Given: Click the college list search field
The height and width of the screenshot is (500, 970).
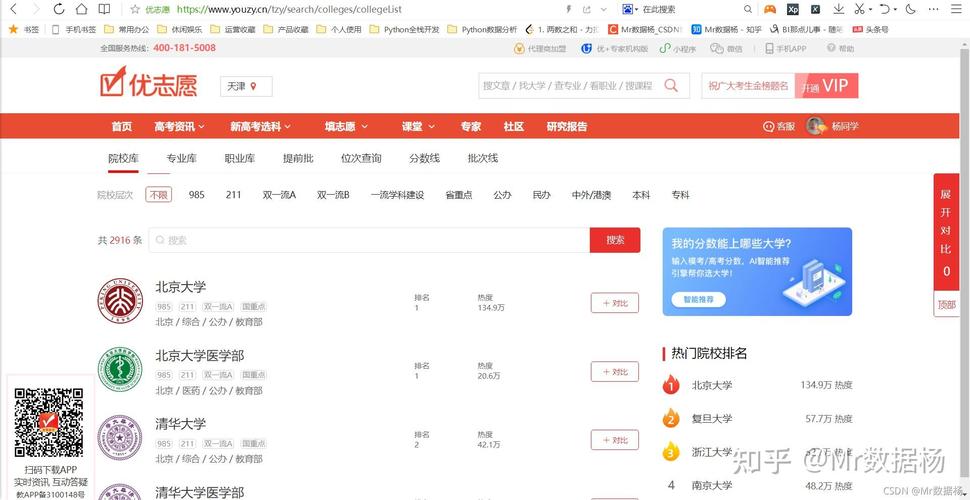Looking at the screenshot, I should click(369, 240).
